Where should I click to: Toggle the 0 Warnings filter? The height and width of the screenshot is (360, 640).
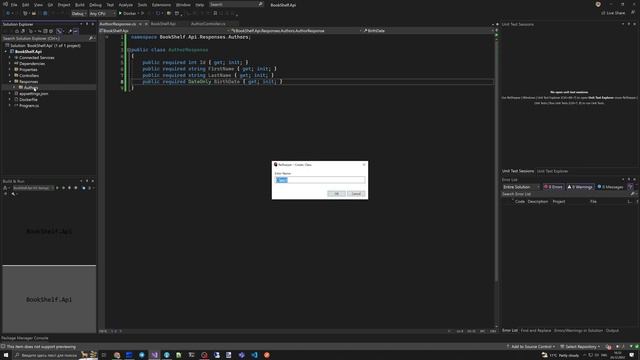click(x=580, y=187)
